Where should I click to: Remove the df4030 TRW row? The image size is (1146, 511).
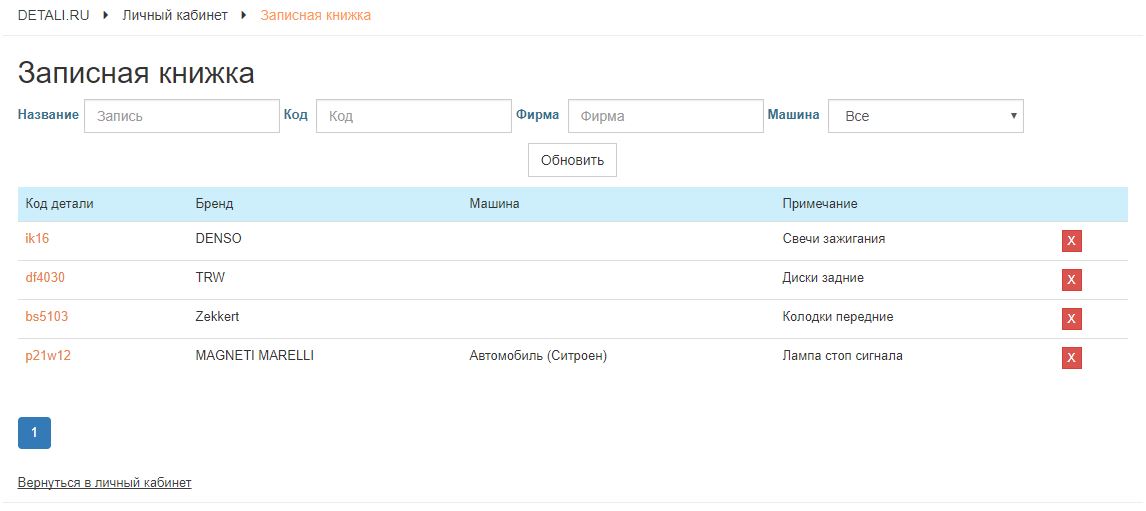click(1071, 280)
